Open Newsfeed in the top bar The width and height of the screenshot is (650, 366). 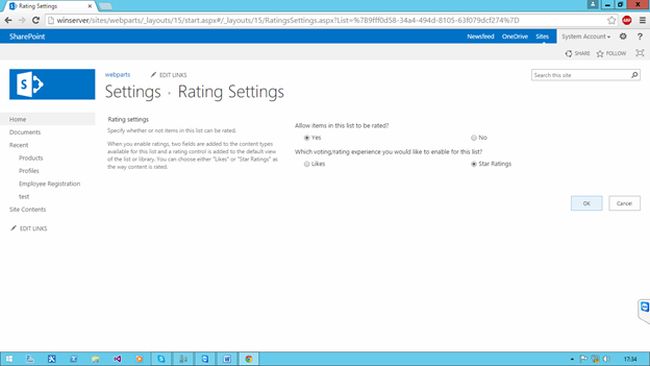[480, 36]
